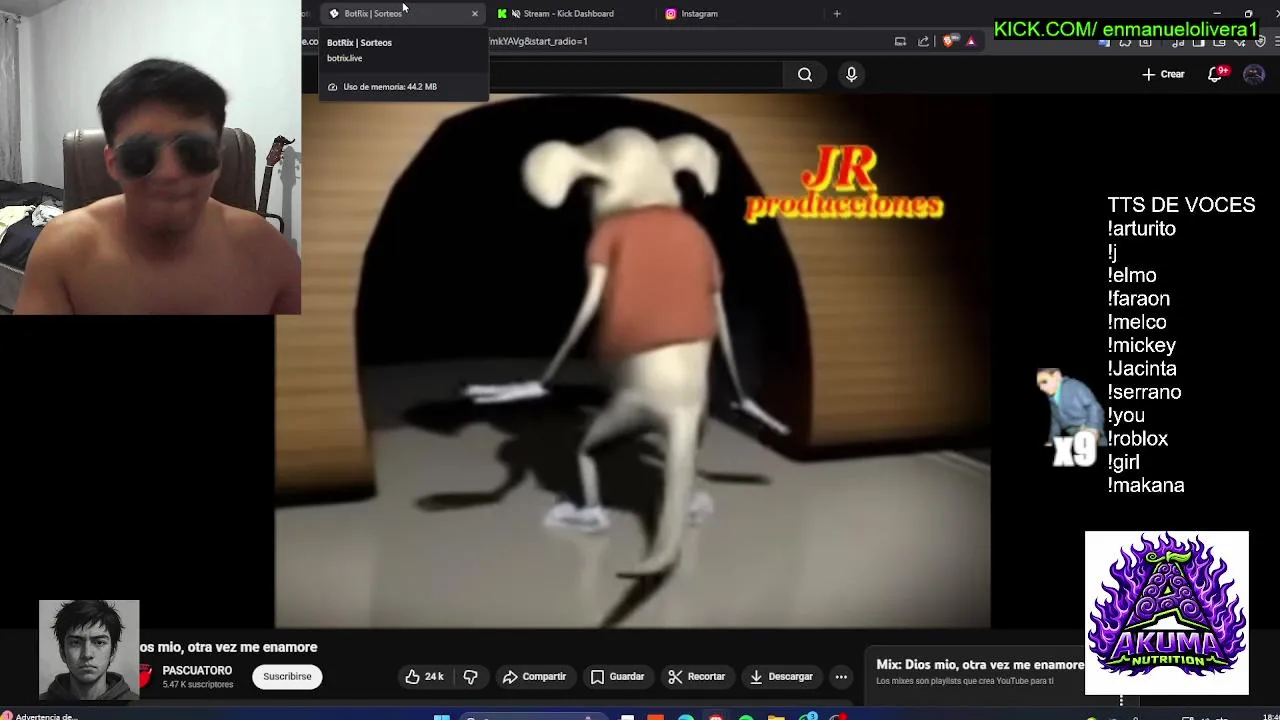Click the playing video frame

point(632,361)
